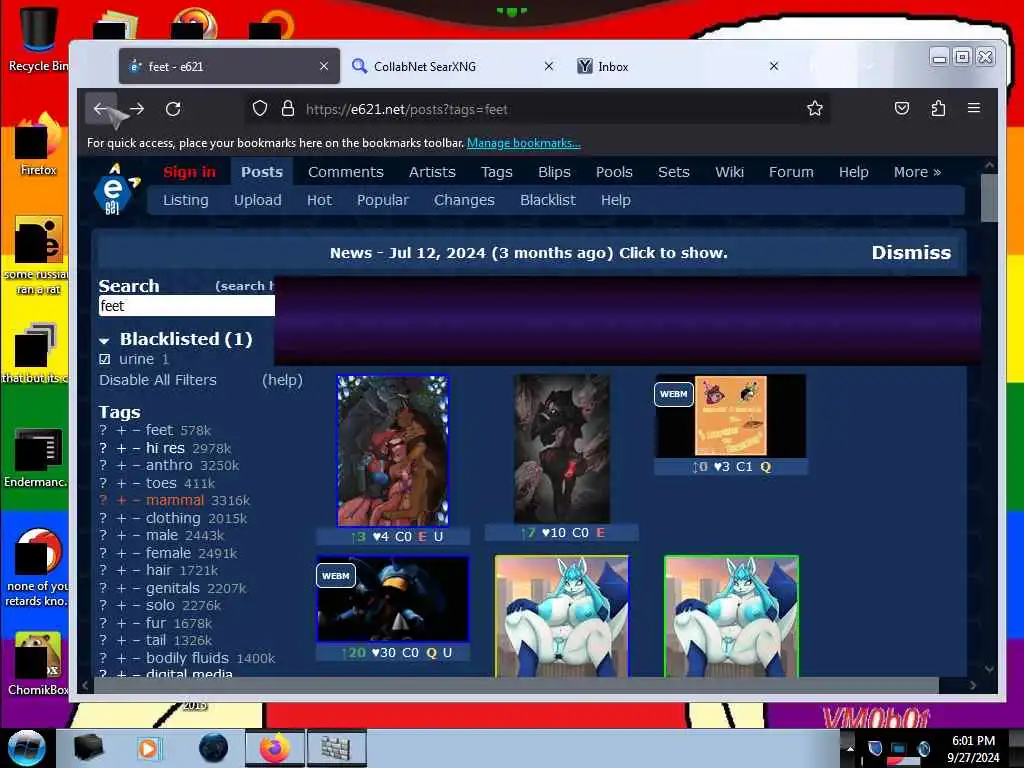Select the Recycle Bin desktop icon
Screen dimensions: 1024x768
pyautogui.click(x=37, y=39)
